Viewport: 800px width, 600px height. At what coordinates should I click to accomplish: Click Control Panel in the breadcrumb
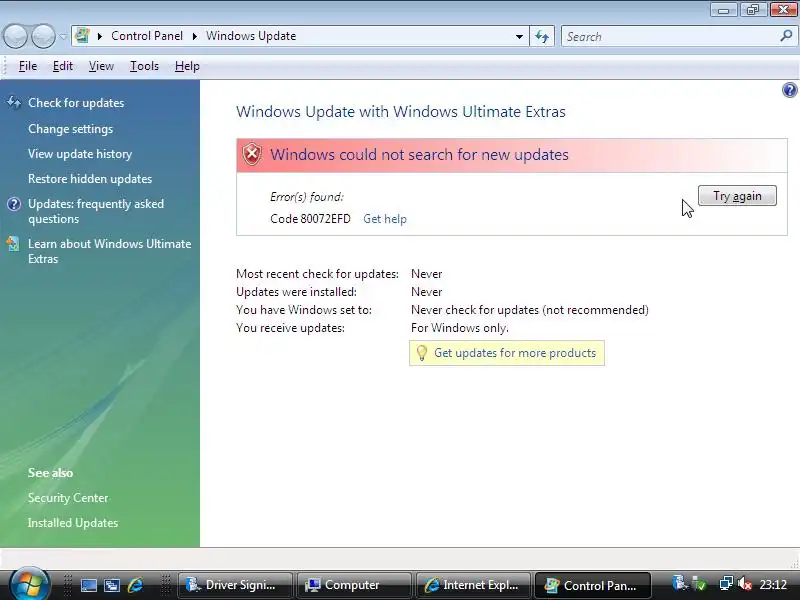tap(147, 36)
